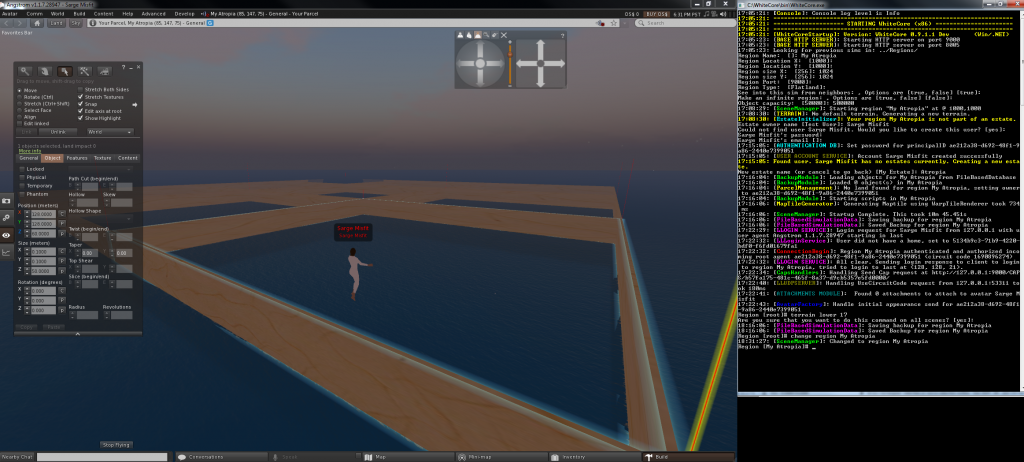Image resolution: width=1024 pixels, height=462 pixels.
Task: Select the hand Move tool in the build panel
Action: (44, 71)
